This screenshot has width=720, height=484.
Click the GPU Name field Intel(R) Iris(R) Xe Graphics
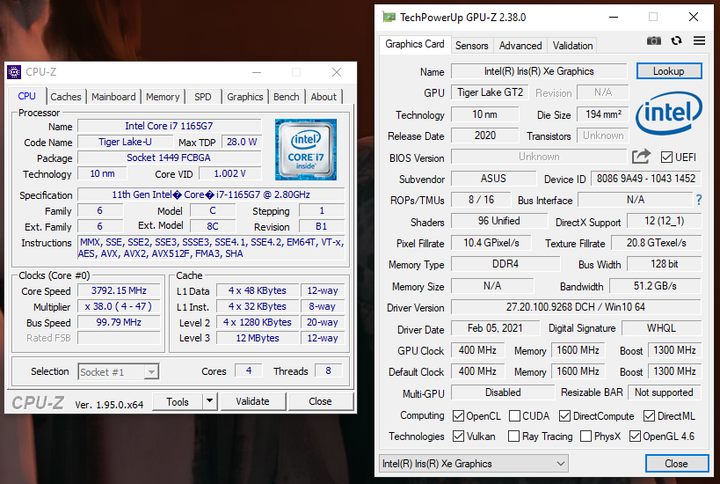(539, 71)
